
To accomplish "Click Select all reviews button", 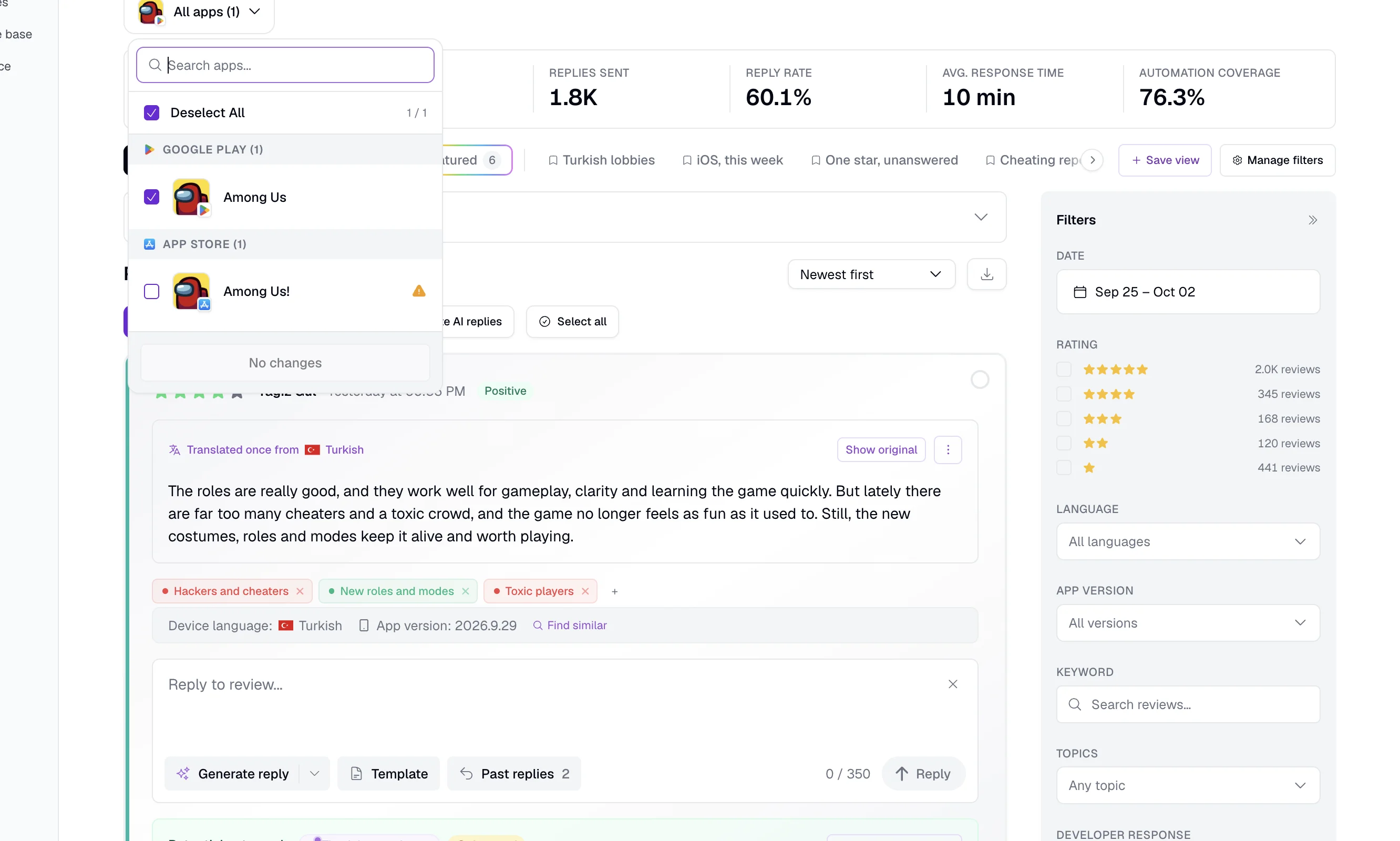I will pyautogui.click(x=572, y=322).
